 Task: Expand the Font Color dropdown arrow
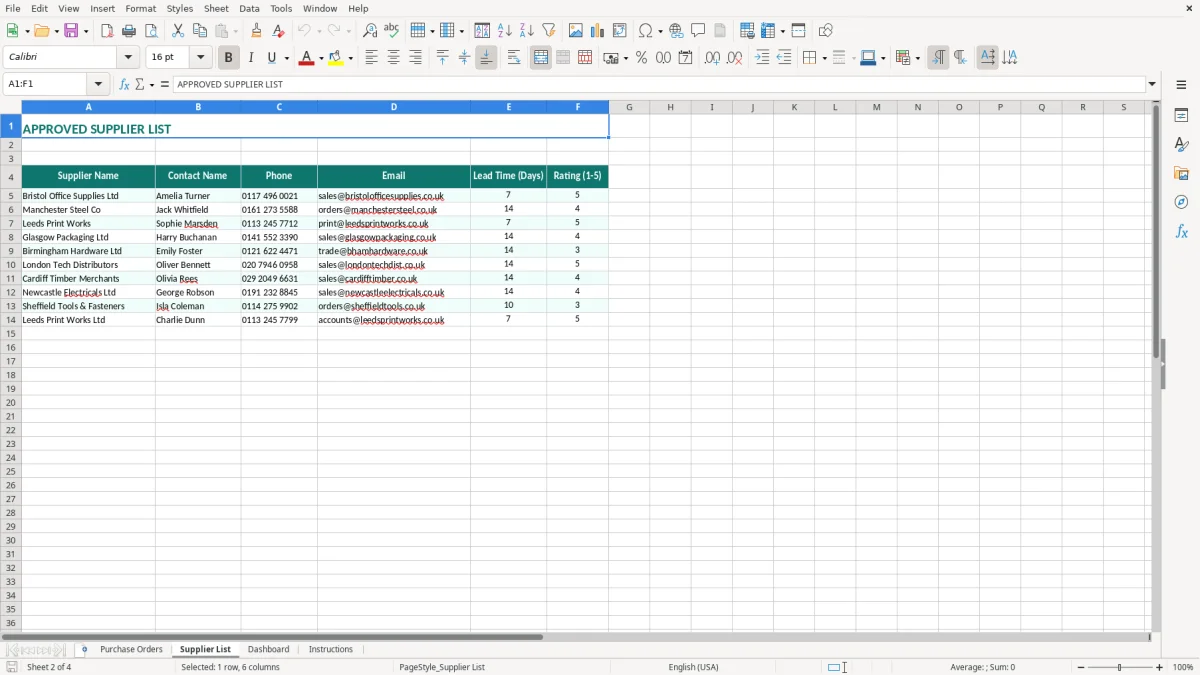(x=320, y=58)
